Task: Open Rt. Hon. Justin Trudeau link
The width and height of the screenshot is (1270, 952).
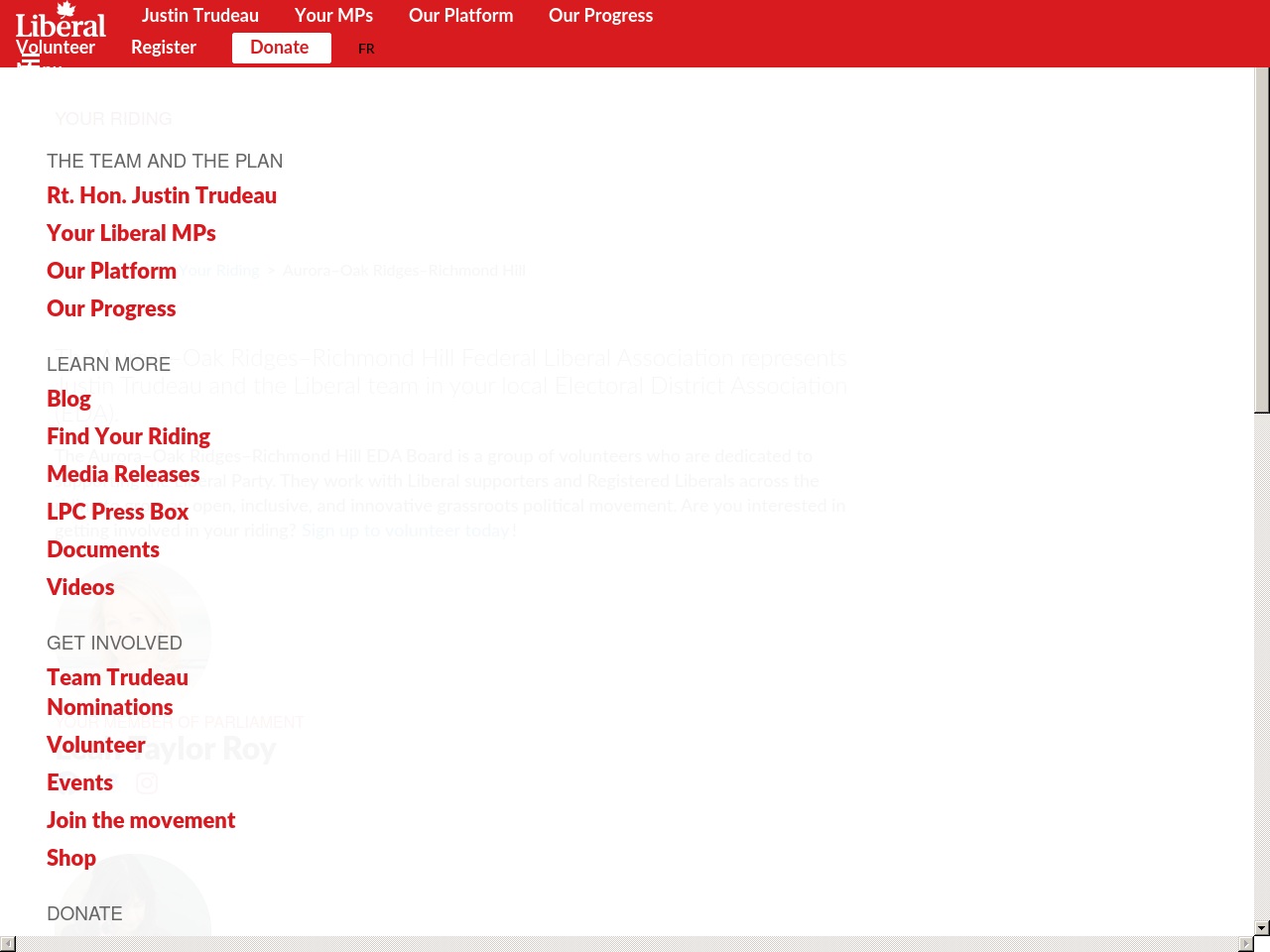Action: coord(162,195)
